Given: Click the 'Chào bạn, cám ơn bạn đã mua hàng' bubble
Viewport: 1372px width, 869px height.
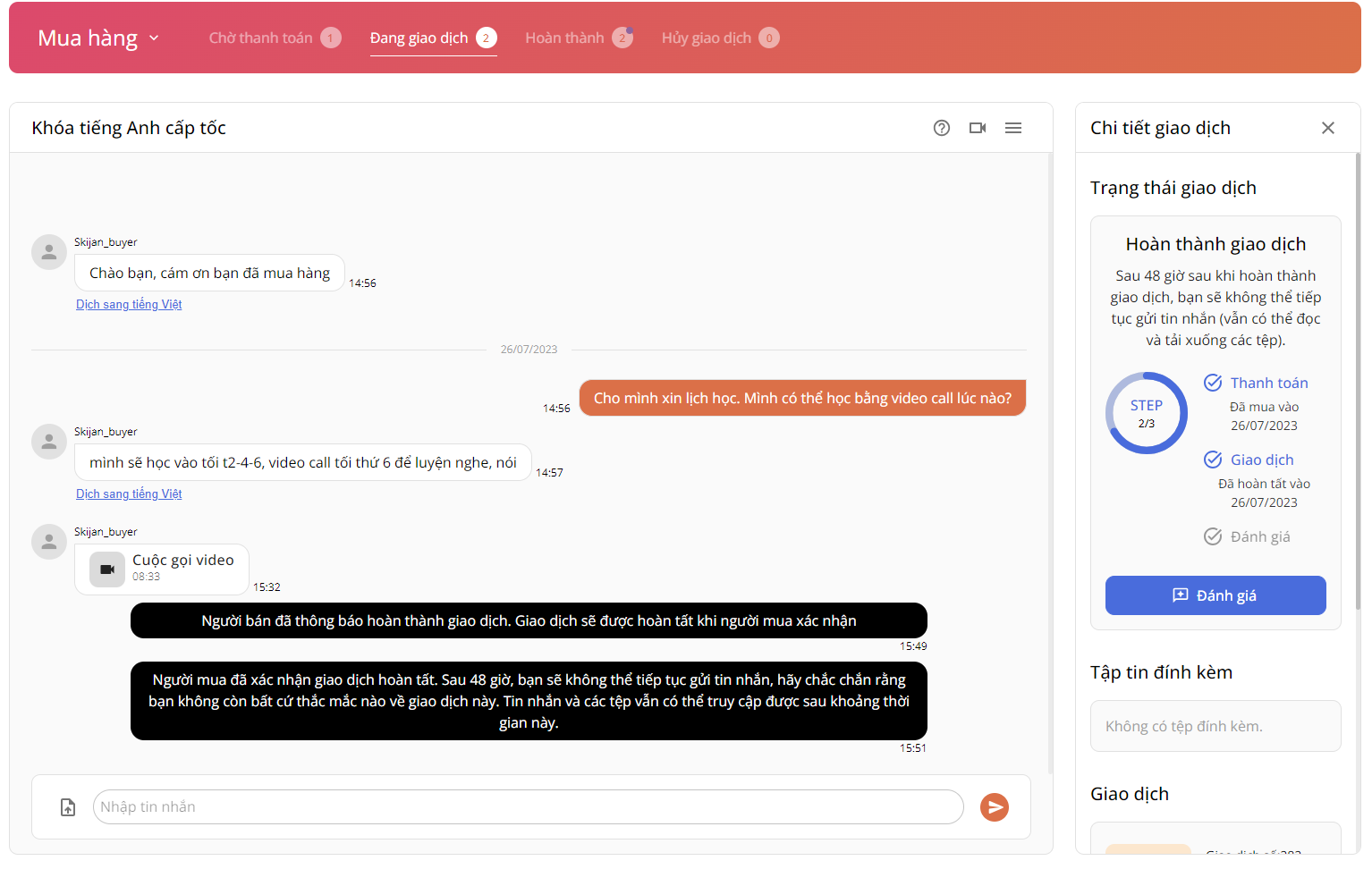Looking at the screenshot, I should coord(209,273).
